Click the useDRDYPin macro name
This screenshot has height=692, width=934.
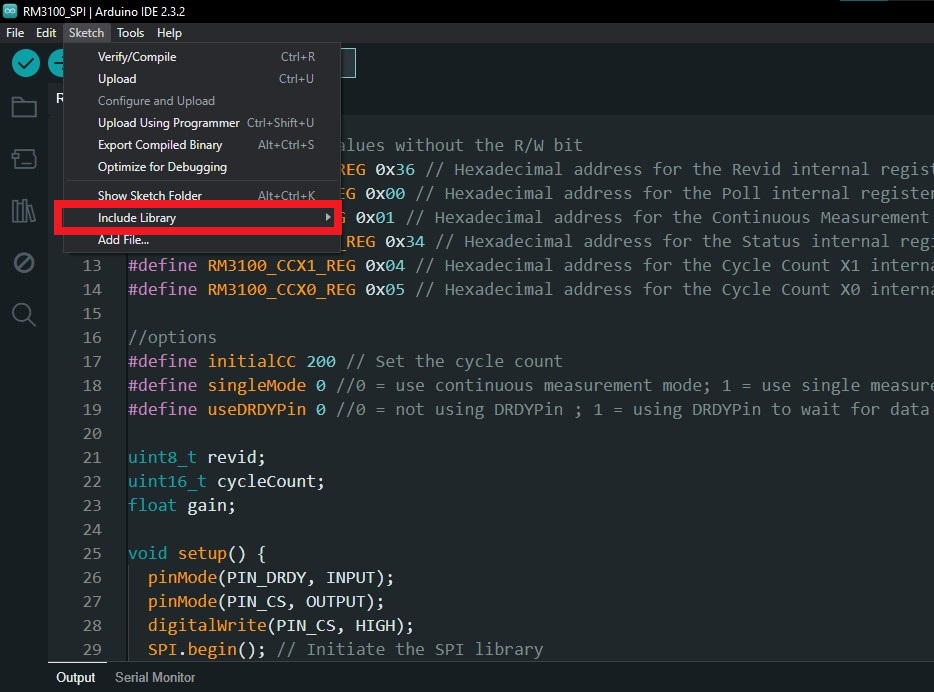(x=257, y=410)
